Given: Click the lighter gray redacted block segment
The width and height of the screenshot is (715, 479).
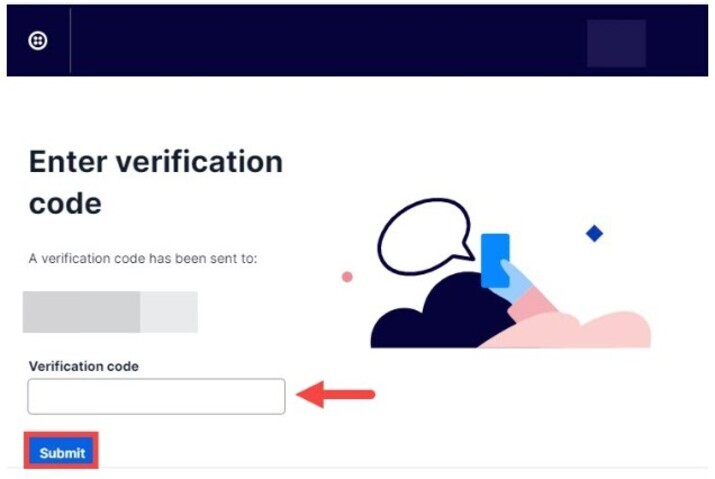Looking at the screenshot, I should coord(169,312).
